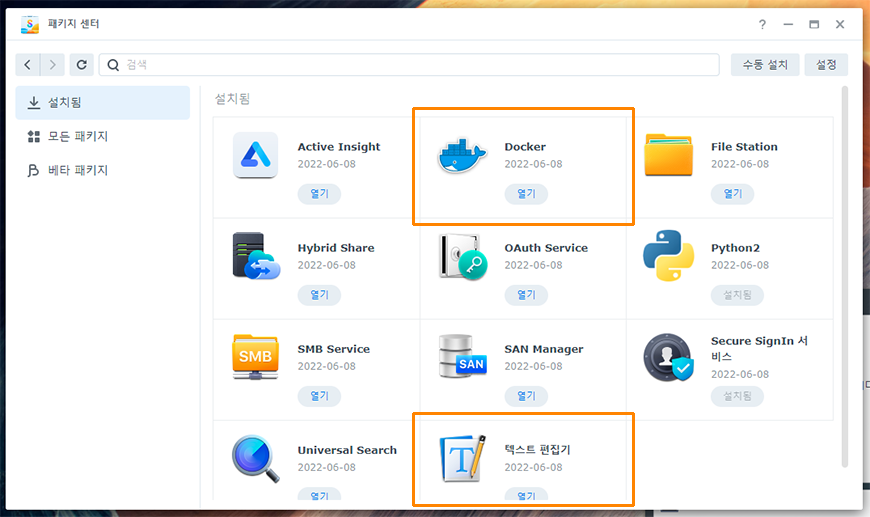Go forward with the right arrow

52,65
